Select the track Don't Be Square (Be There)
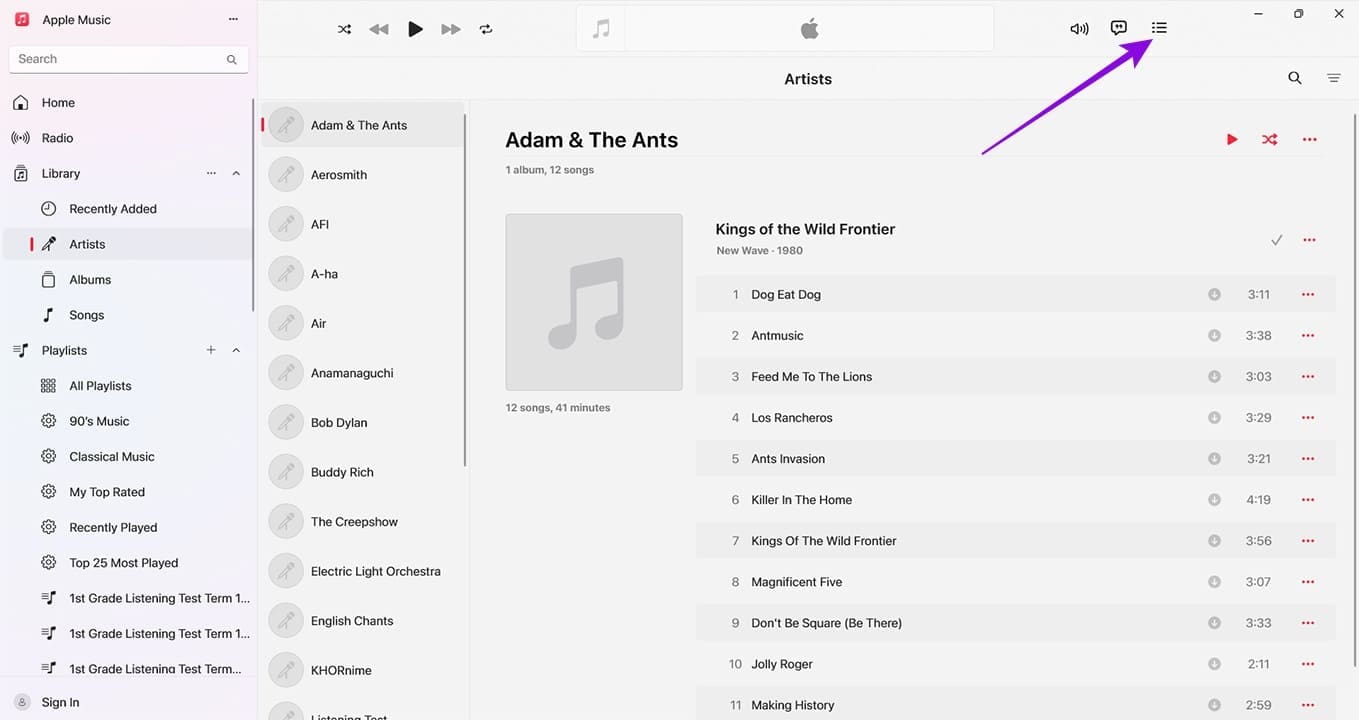This screenshot has height=720, width=1359. (x=1015, y=623)
